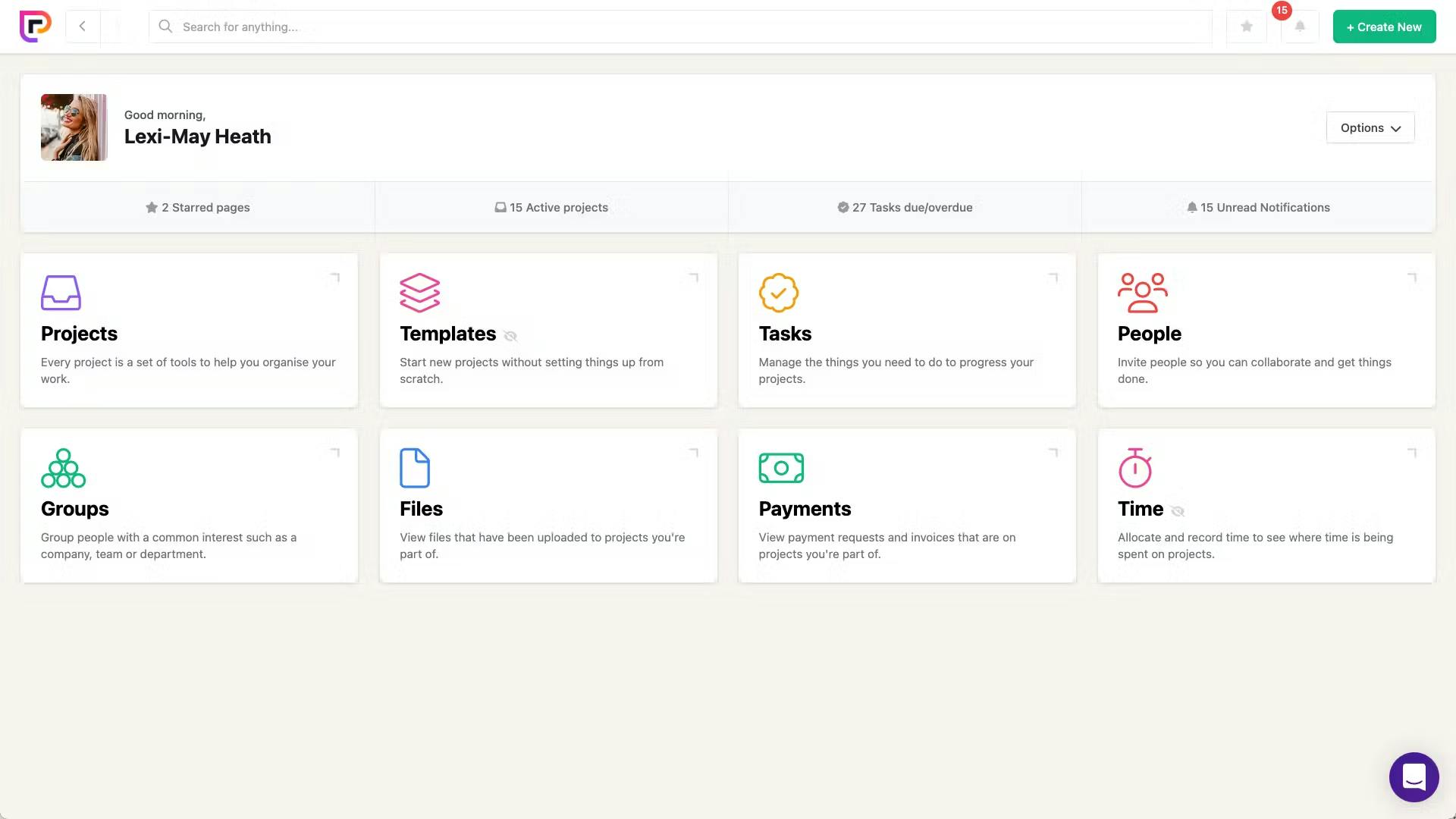Toggle hidden-eye icon beside Templates
The image size is (1456, 819).
(510, 336)
